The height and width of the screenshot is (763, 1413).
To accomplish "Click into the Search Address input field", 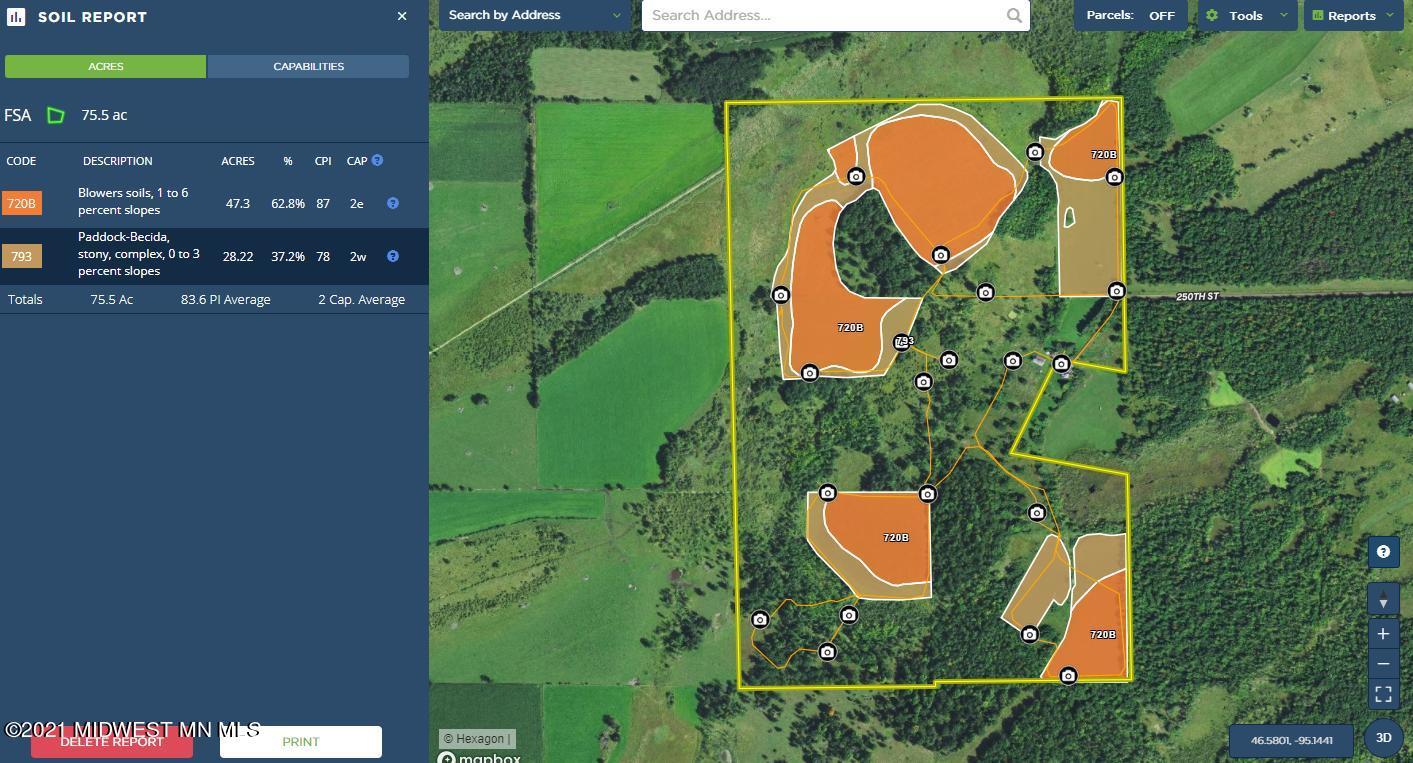I will [x=820, y=15].
